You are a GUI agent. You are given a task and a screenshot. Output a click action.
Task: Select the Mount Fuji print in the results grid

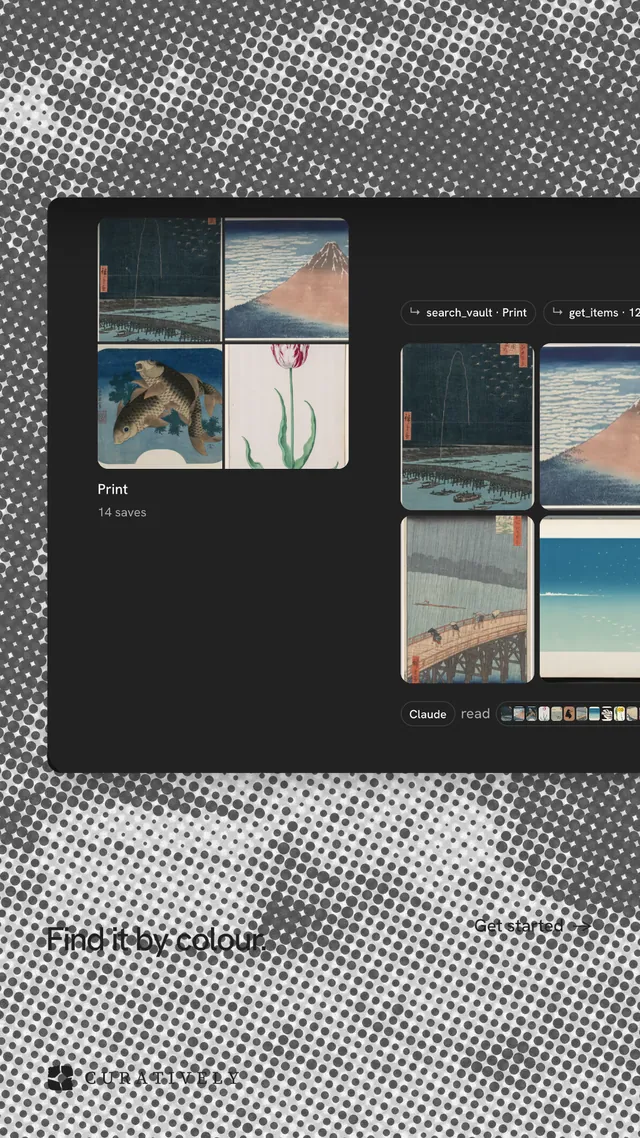(590, 425)
